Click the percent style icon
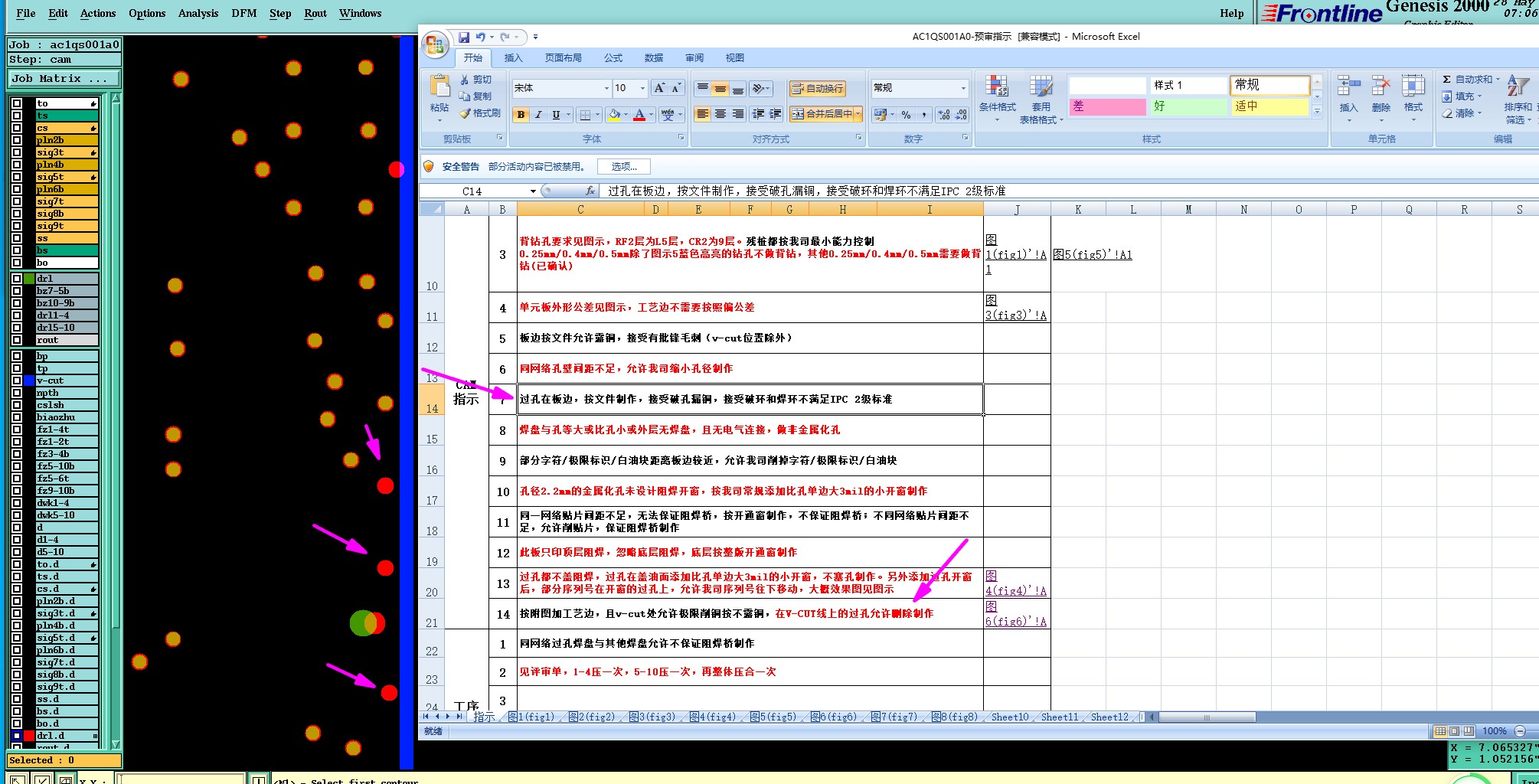The width and height of the screenshot is (1539, 784). tap(907, 115)
